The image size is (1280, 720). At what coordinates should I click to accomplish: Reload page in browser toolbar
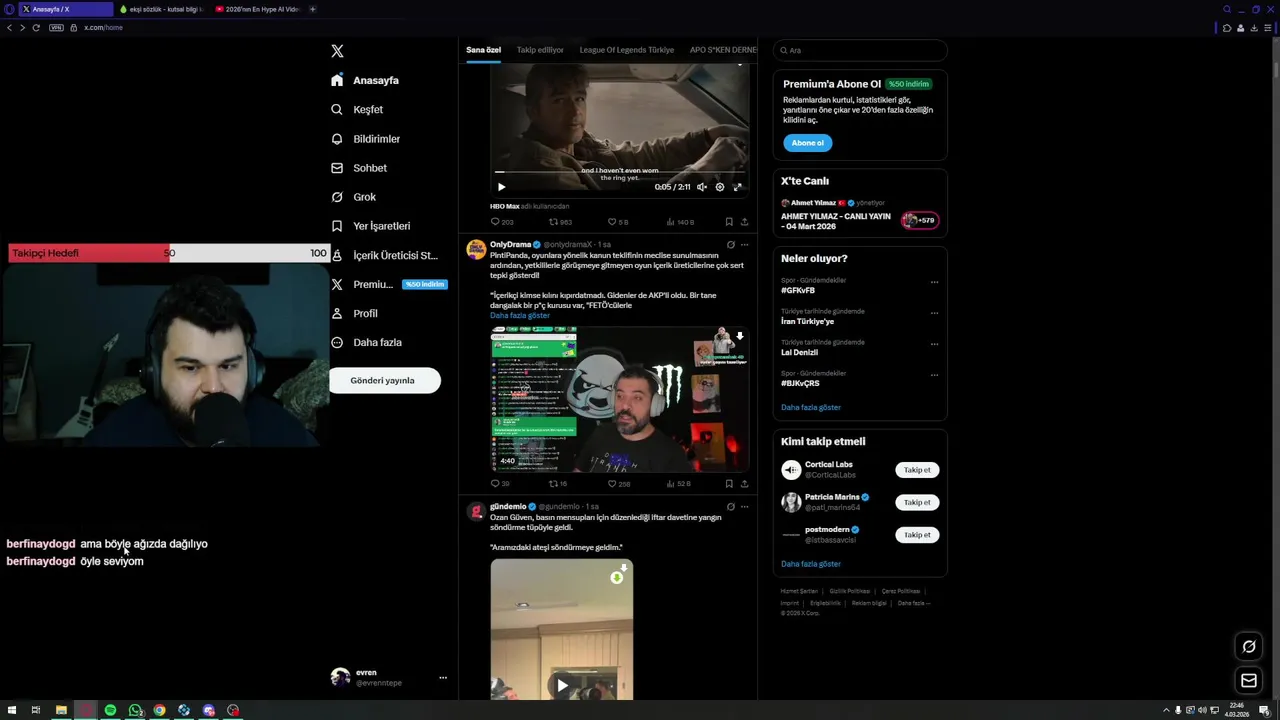[x=36, y=27]
